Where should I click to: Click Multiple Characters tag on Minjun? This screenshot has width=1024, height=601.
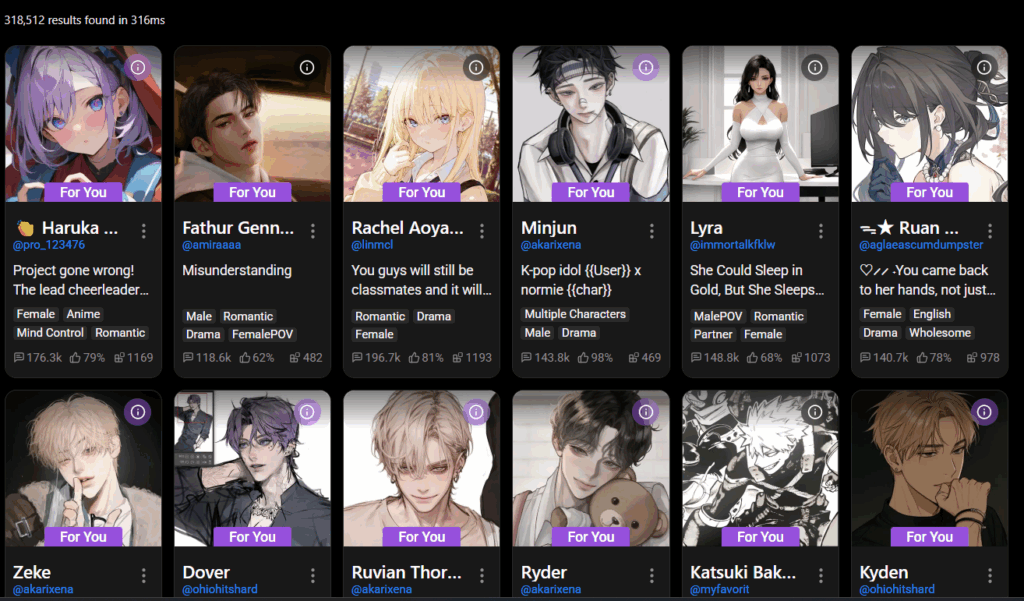pyautogui.click(x=575, y=314)
